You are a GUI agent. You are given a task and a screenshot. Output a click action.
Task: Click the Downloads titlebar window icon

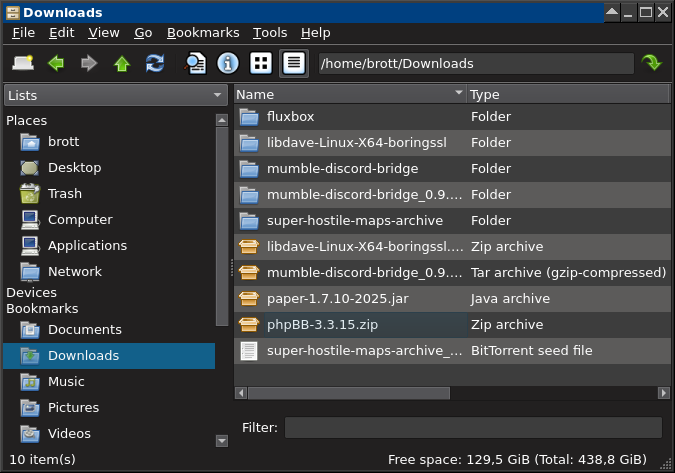[13, 12]
